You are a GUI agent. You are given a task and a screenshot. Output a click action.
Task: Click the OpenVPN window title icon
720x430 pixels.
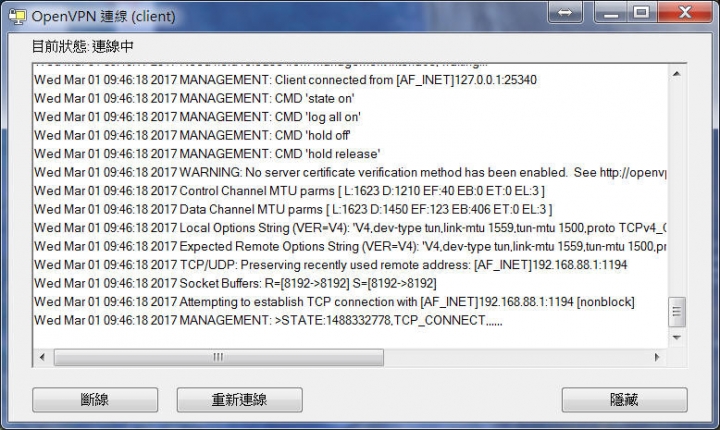(17, 16)
